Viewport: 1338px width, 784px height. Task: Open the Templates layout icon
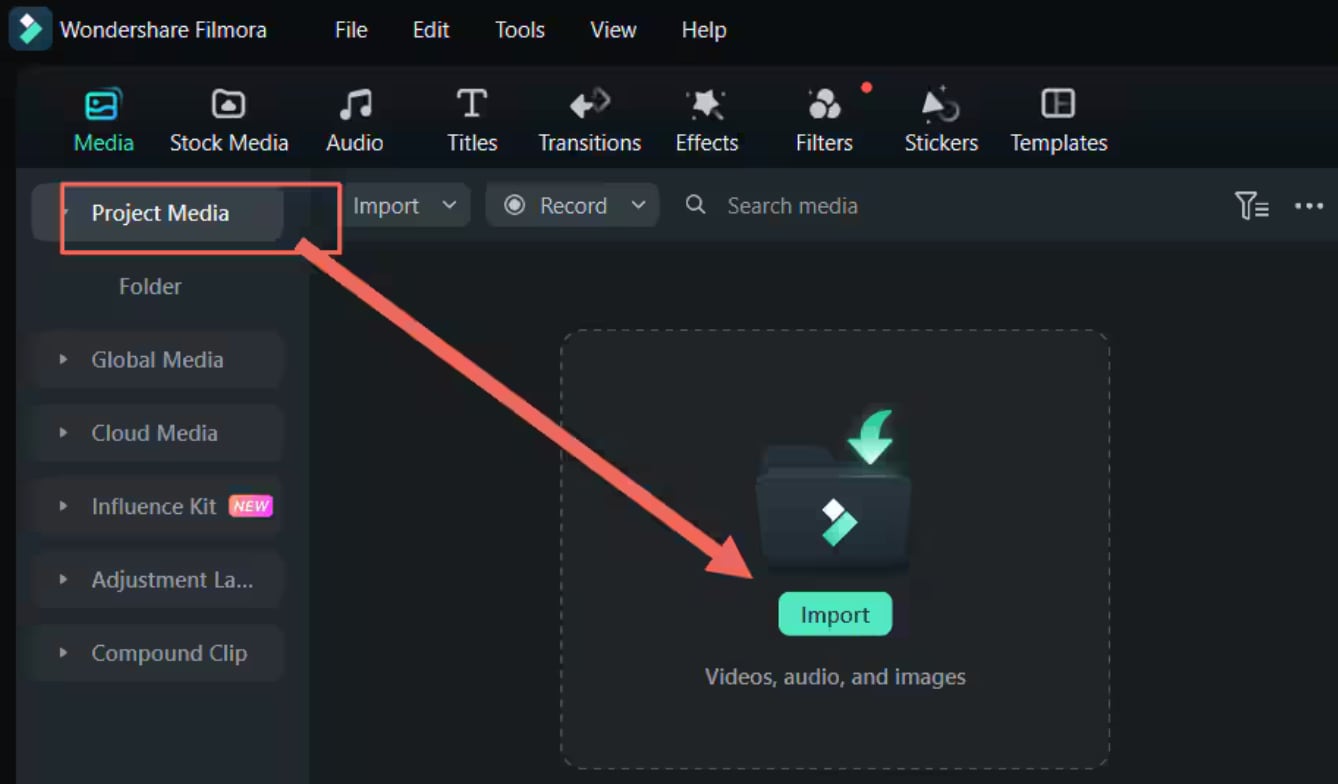tap(1058, 104)
